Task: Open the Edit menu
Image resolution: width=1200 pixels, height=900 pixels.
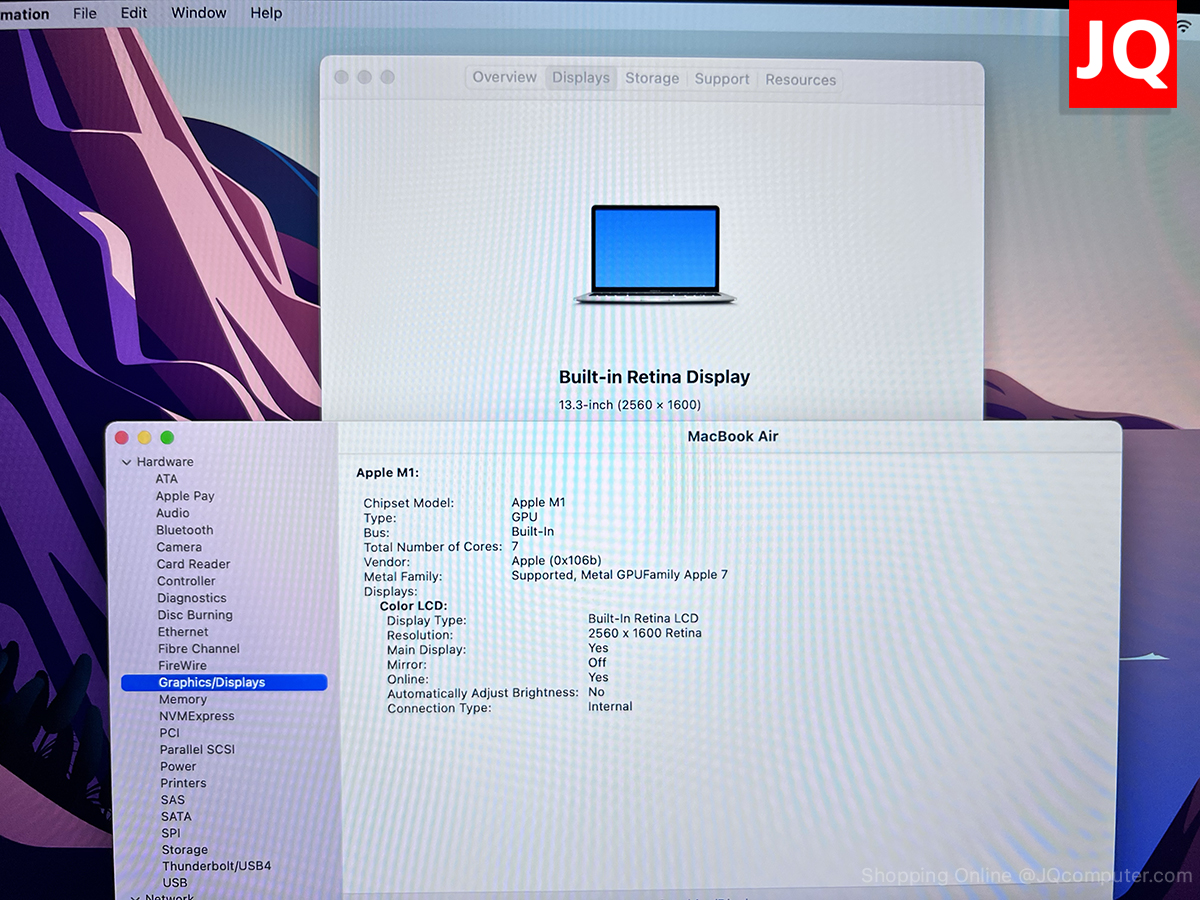Action: 134,13
